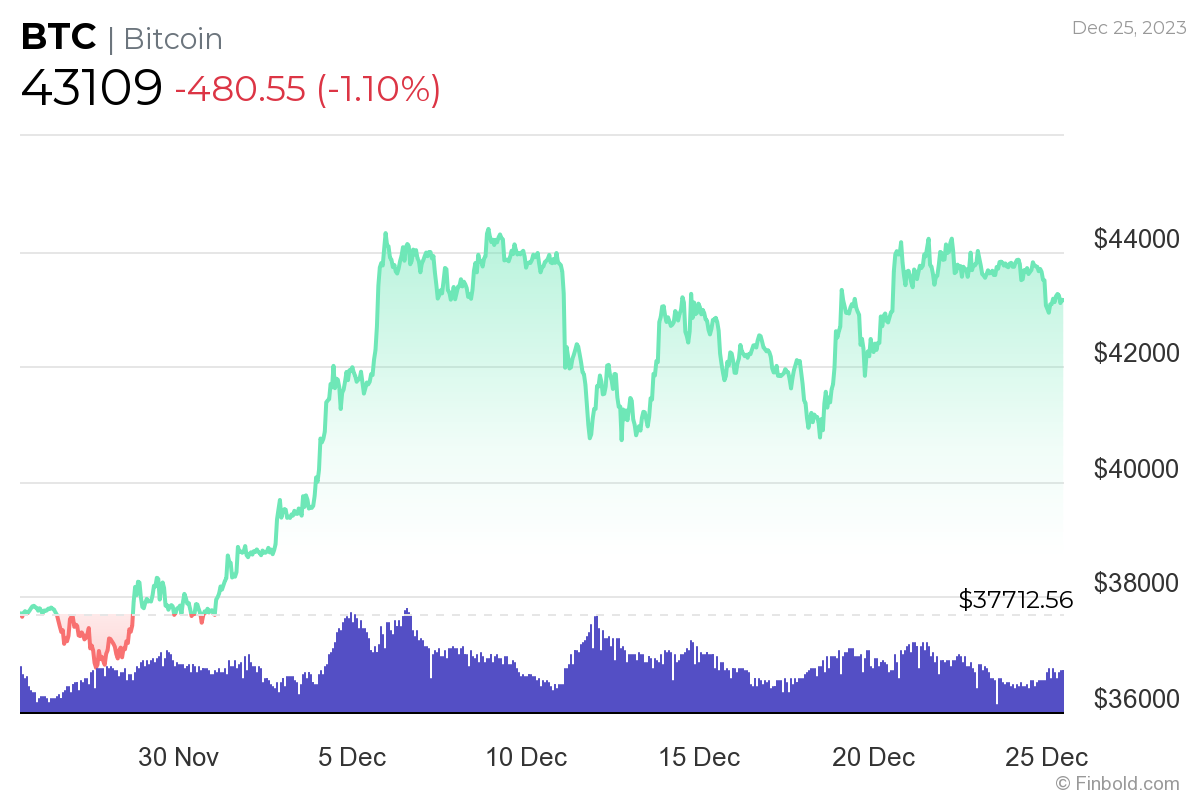Screen dimensions: 1200x800
Task: Click the -480.55 (-1.10%) price change
Action: click(x=308, y=90)
